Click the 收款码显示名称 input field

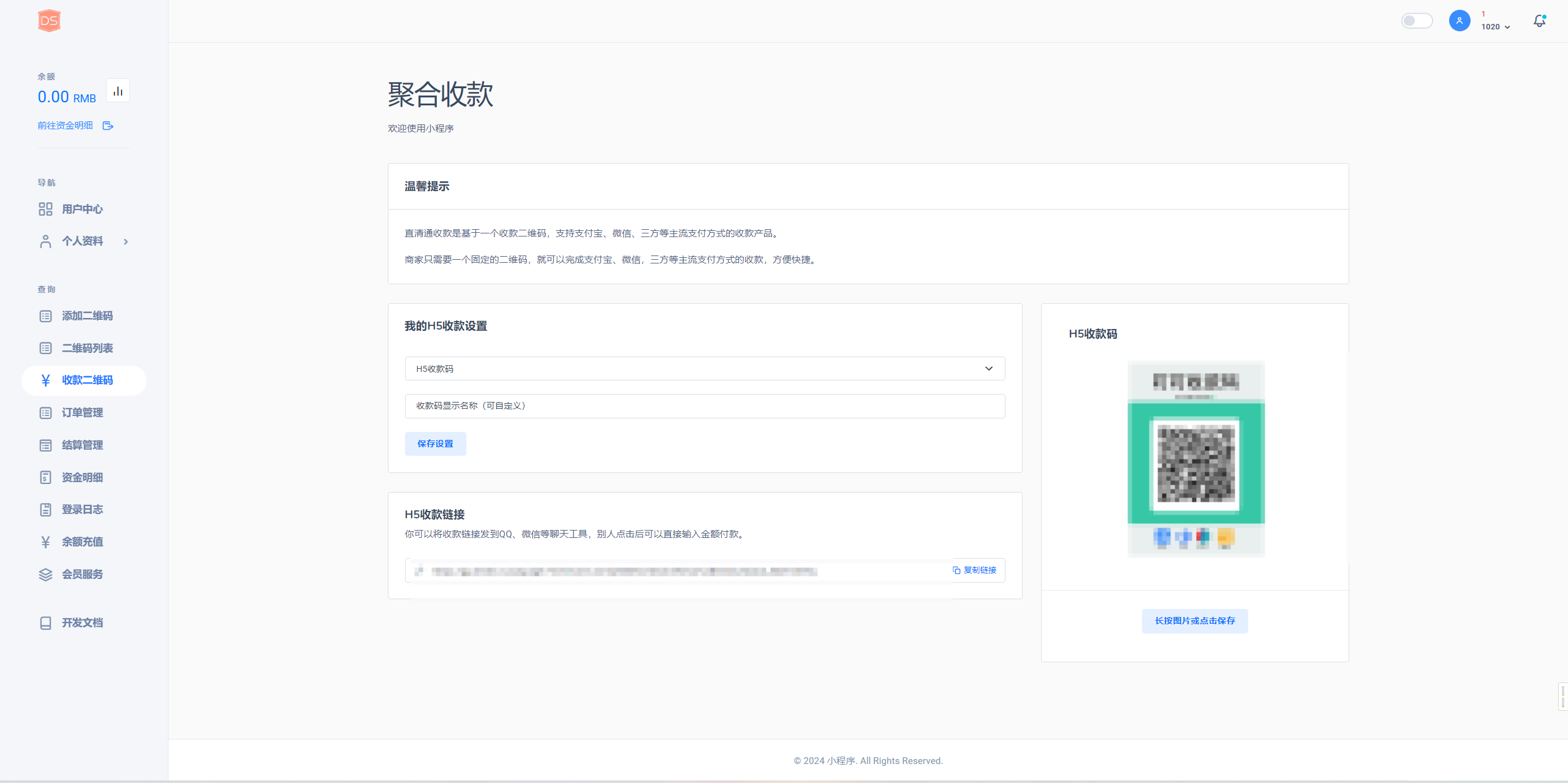pos(705,406)
